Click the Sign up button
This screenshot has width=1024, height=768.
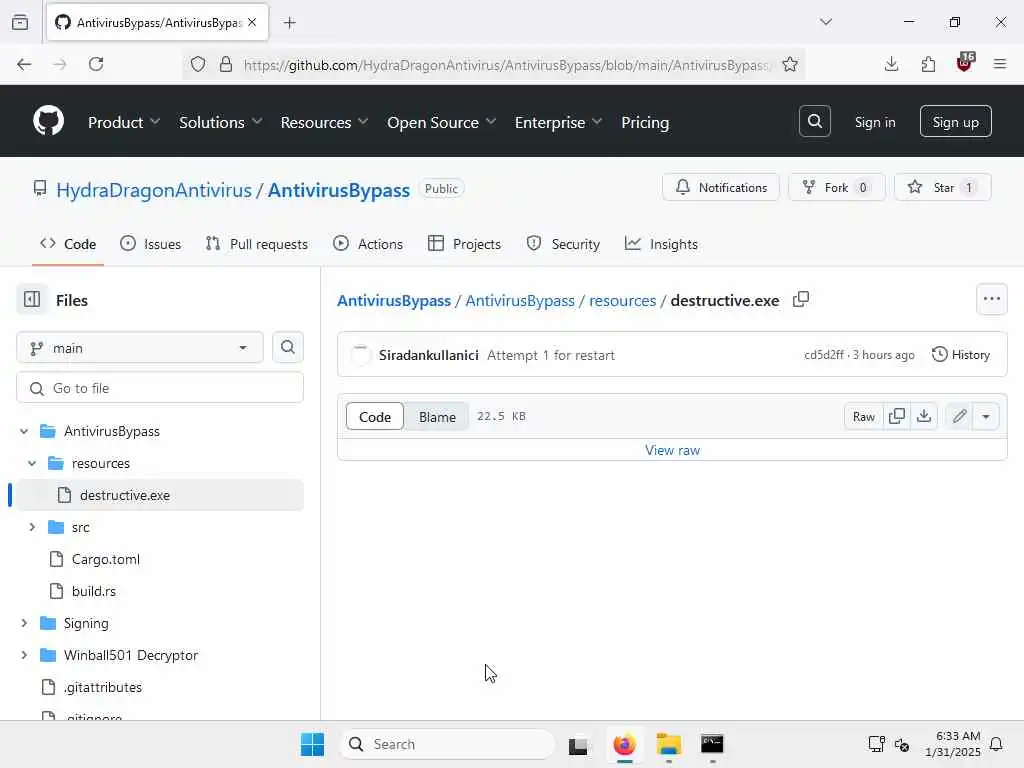pos(955,121)
